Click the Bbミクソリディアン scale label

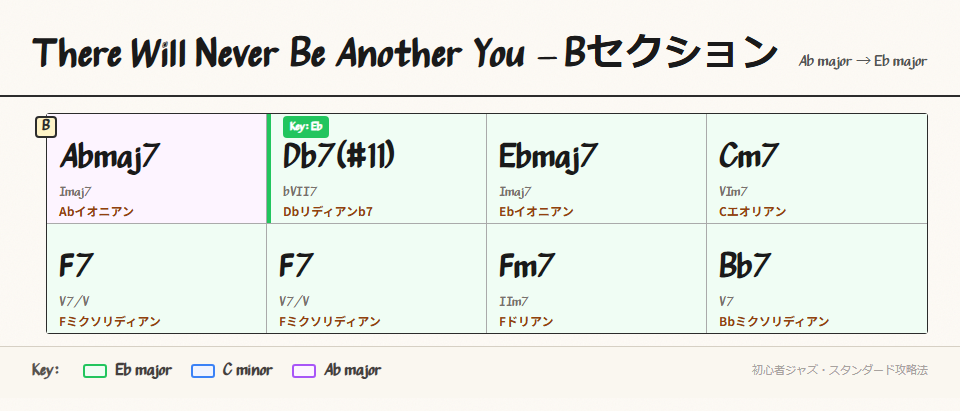pyautogui.click(x=774, y=321)
